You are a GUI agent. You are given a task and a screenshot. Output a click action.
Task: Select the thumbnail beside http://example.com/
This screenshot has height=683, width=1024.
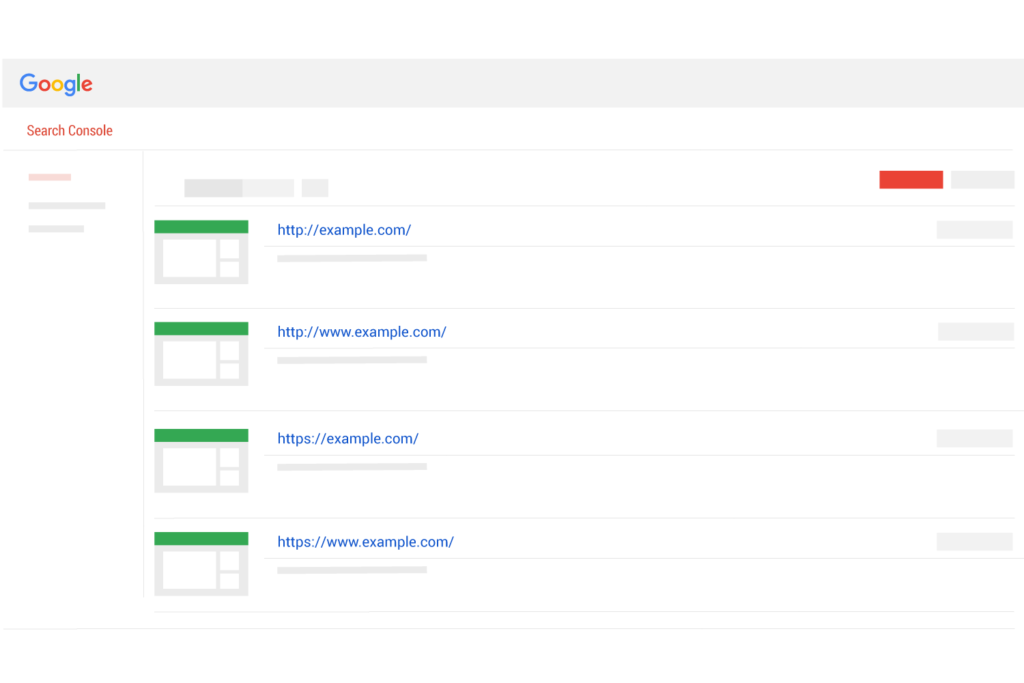click(x=200, y=252)
